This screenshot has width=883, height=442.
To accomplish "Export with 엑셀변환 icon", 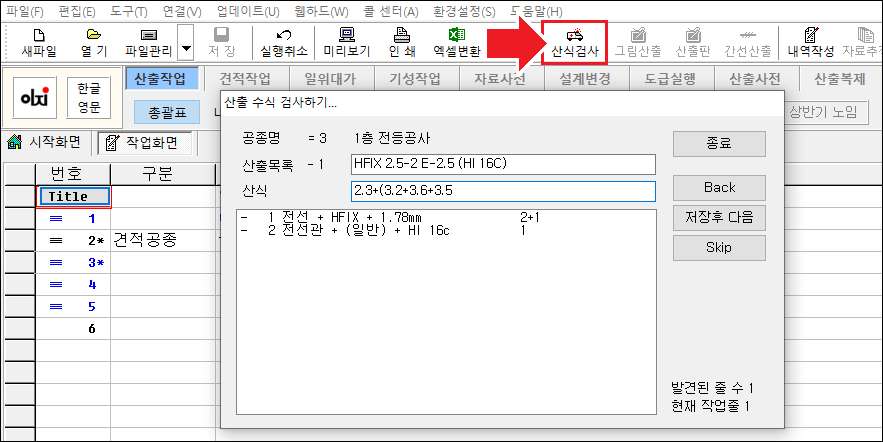I will [x=457, y=43].
